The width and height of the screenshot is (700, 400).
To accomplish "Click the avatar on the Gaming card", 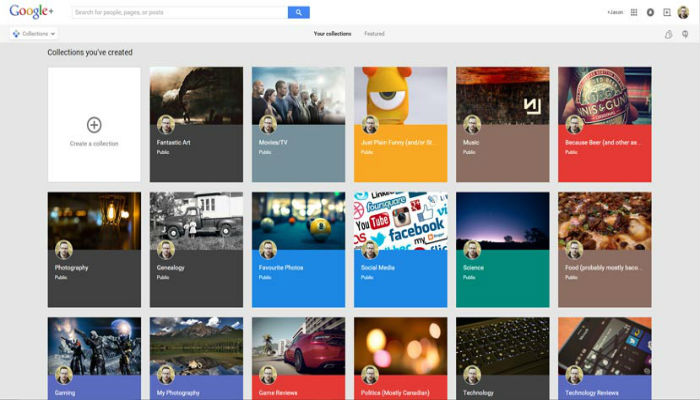I will [x=64, y=375].
